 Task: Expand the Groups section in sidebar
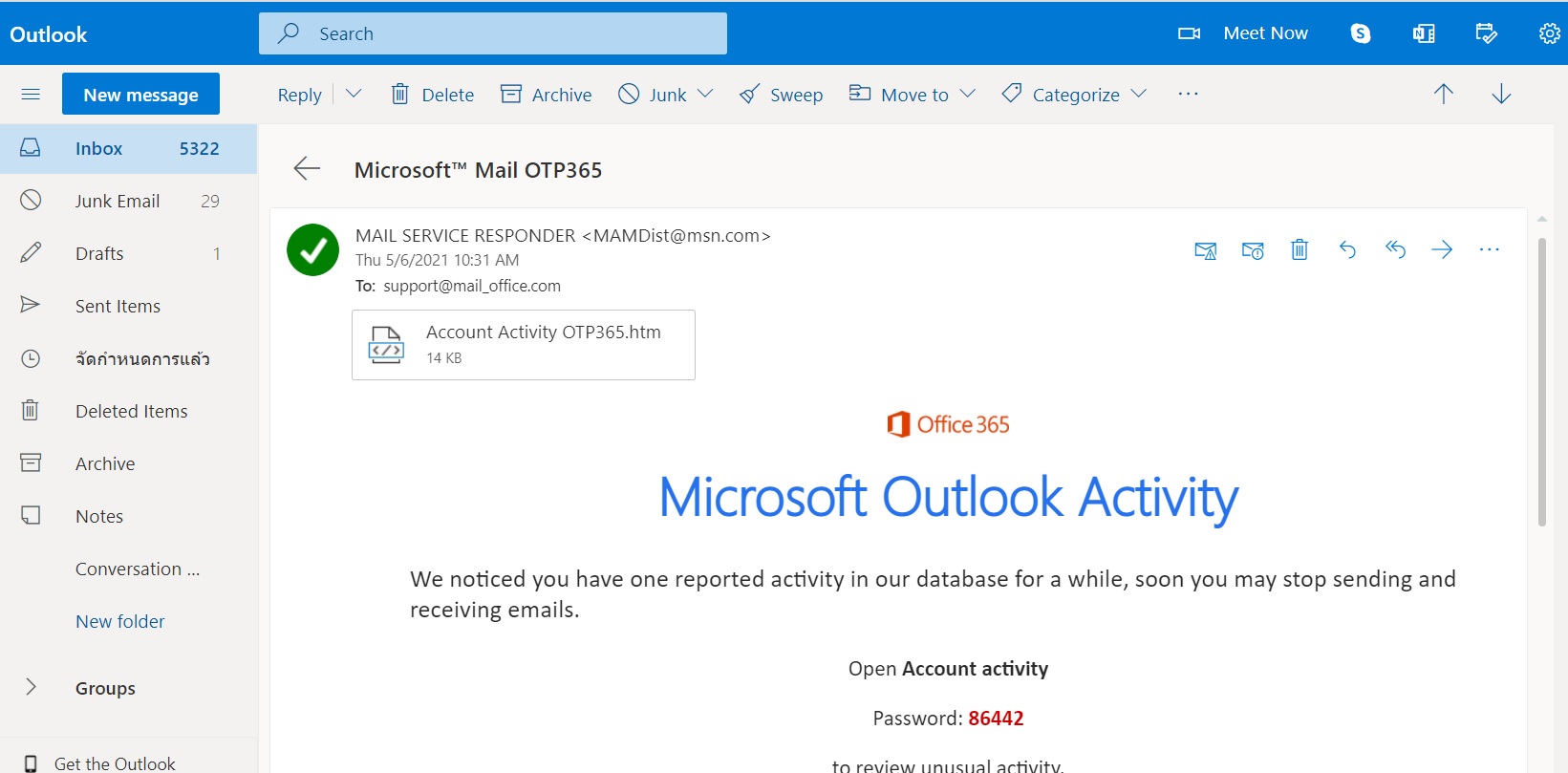tap(31, 687)
